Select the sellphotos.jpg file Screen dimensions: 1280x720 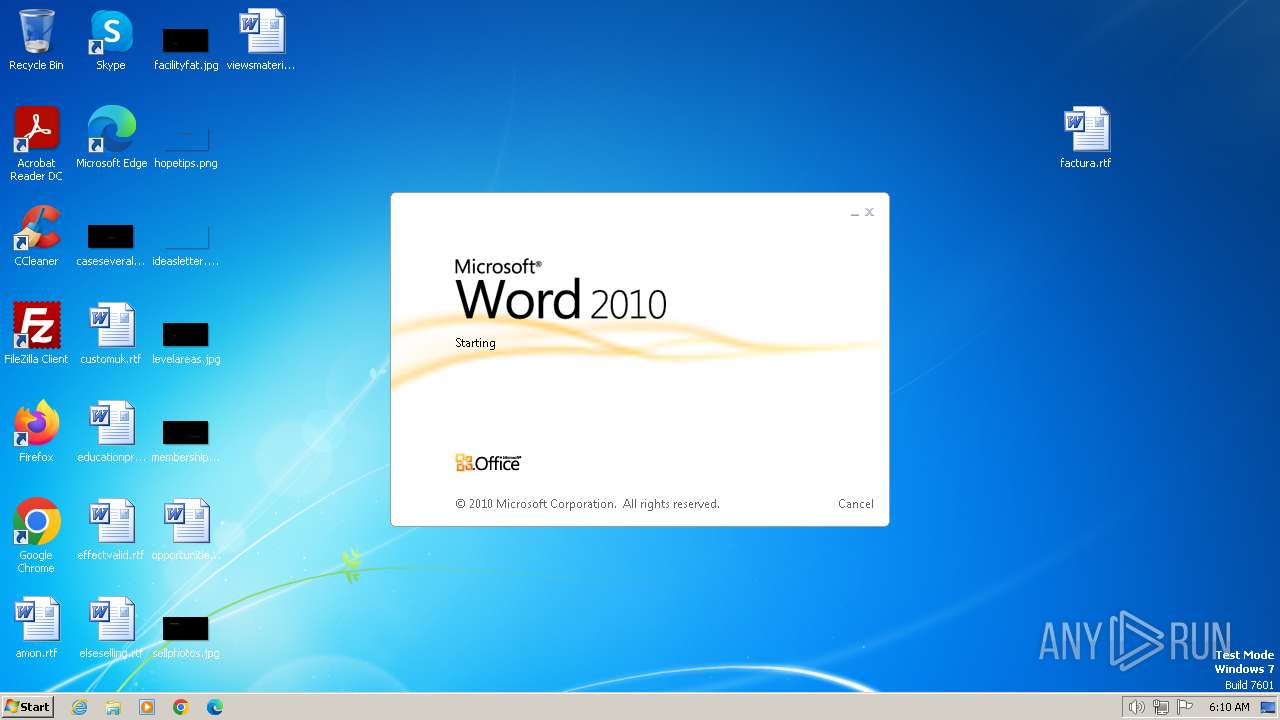pyautogui.click(x=186, y=637)
